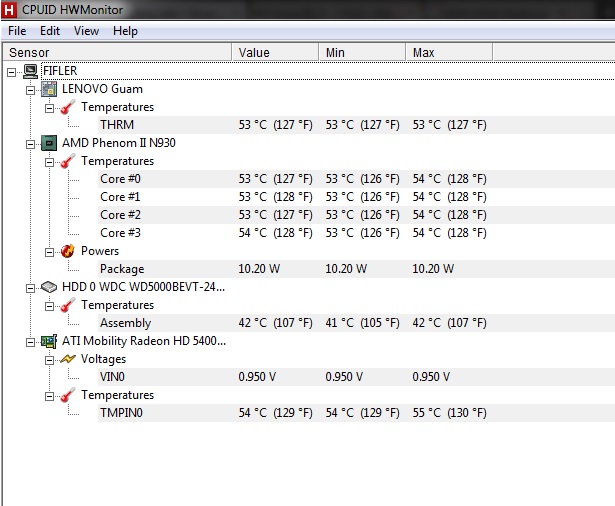This screenshot has width=615, height=506.
Task: Collapse the LENOVO Guam node
Action: [x=30, y=91]
